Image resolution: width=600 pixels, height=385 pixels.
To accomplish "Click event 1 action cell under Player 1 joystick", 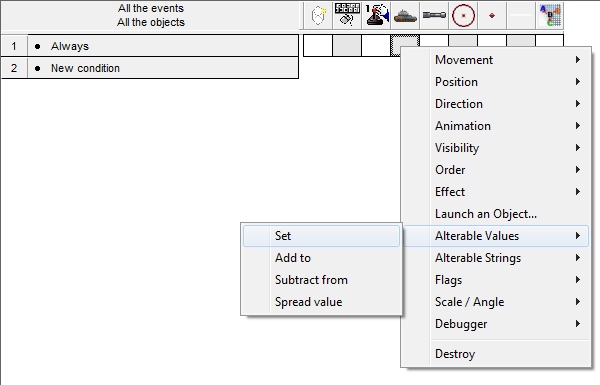I will point(376,46).
